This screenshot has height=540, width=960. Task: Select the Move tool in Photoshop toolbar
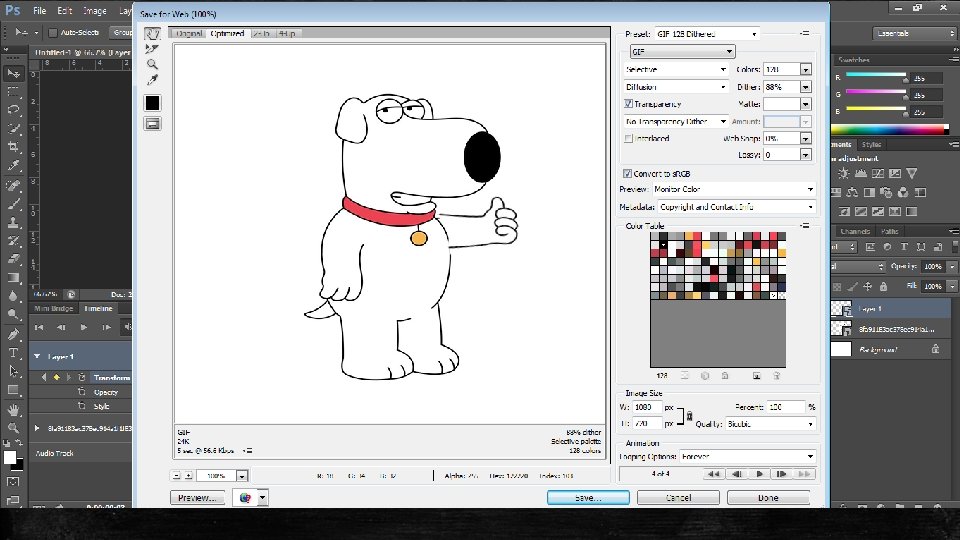[13, 73]
